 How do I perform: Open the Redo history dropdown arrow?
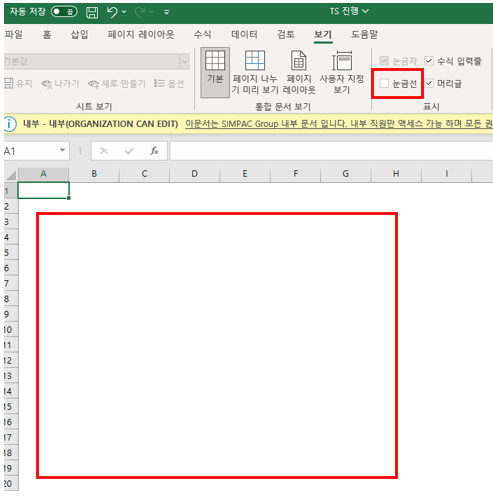tap(151, 12)
